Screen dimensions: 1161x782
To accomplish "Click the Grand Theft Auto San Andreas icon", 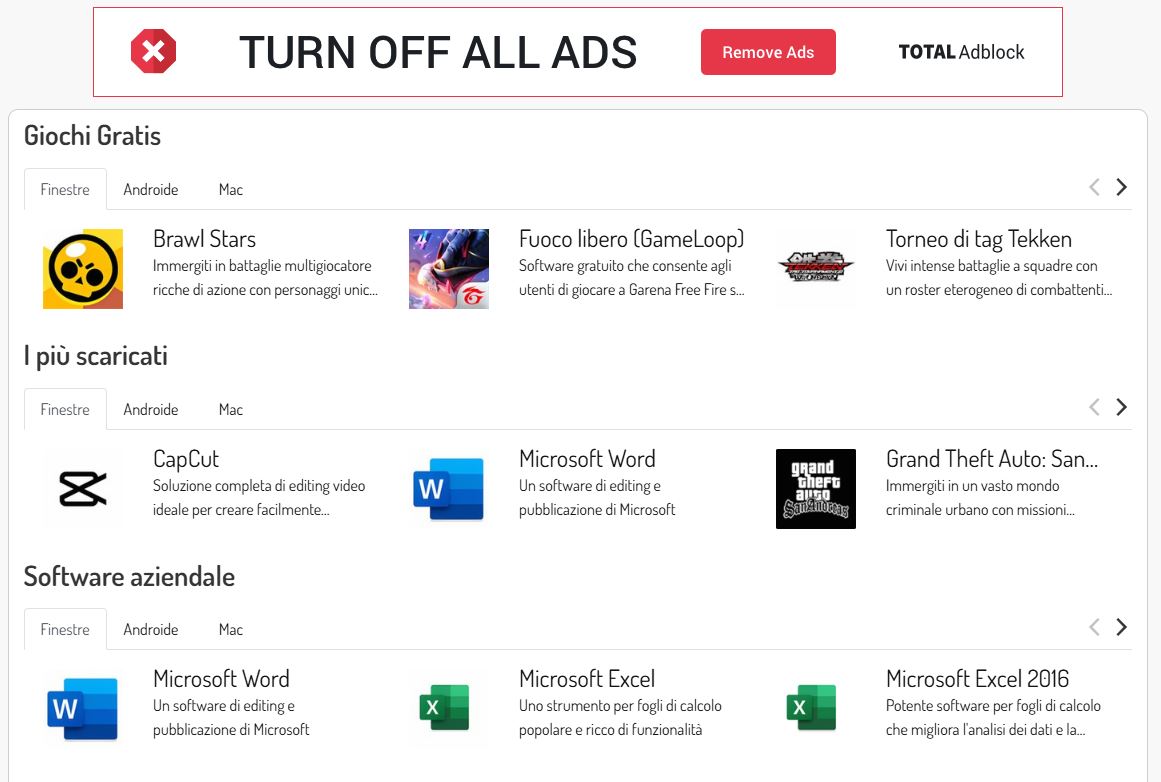I will pos(815,489).
